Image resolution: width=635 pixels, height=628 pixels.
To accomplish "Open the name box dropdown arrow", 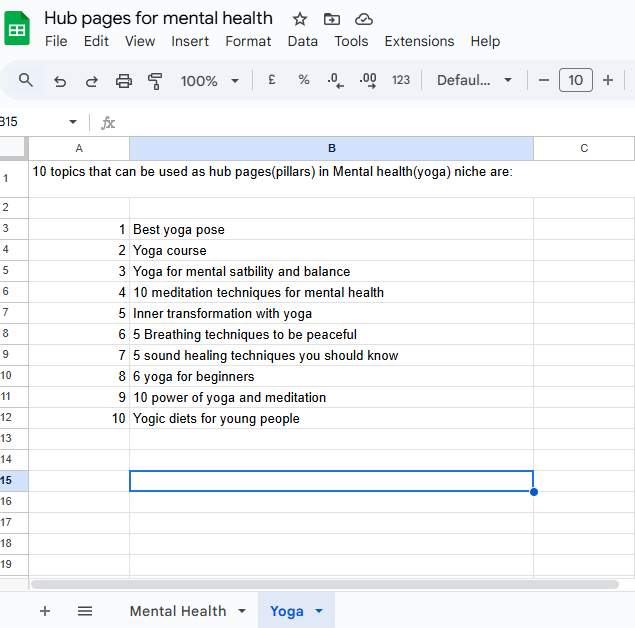I will [72, 122].
